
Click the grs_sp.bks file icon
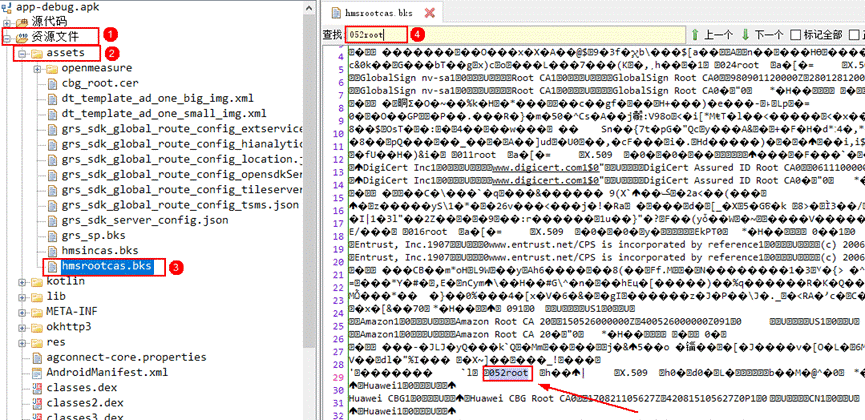coord(52,236)
